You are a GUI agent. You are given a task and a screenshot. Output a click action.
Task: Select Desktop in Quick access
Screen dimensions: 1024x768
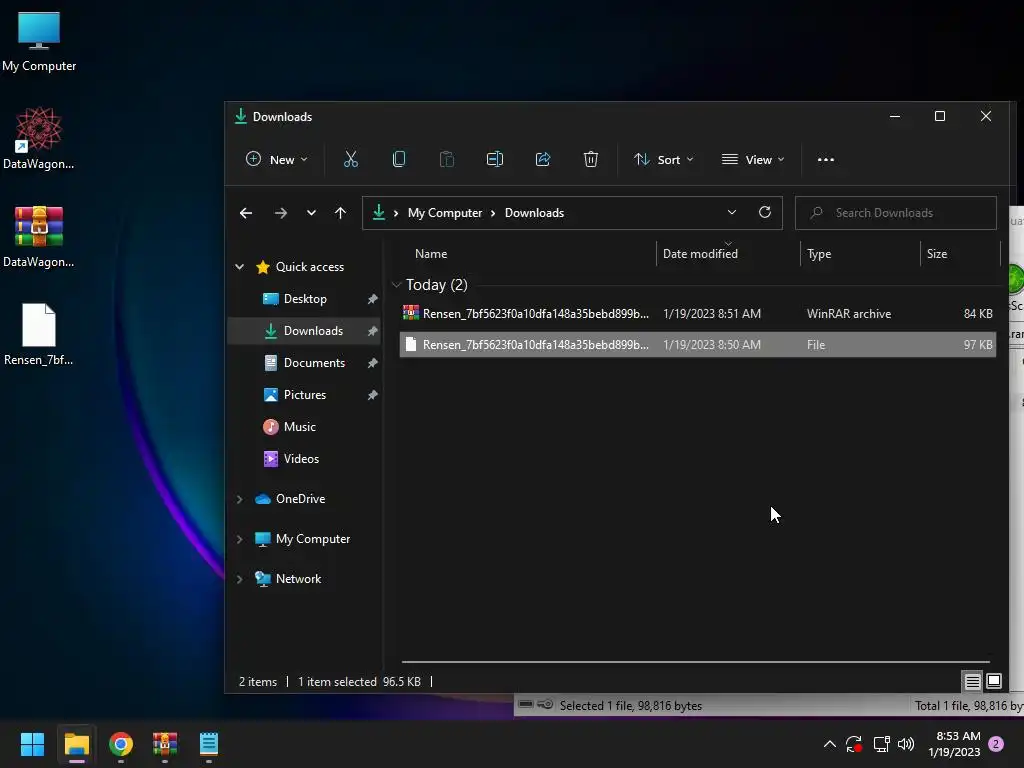click(305, 298)
